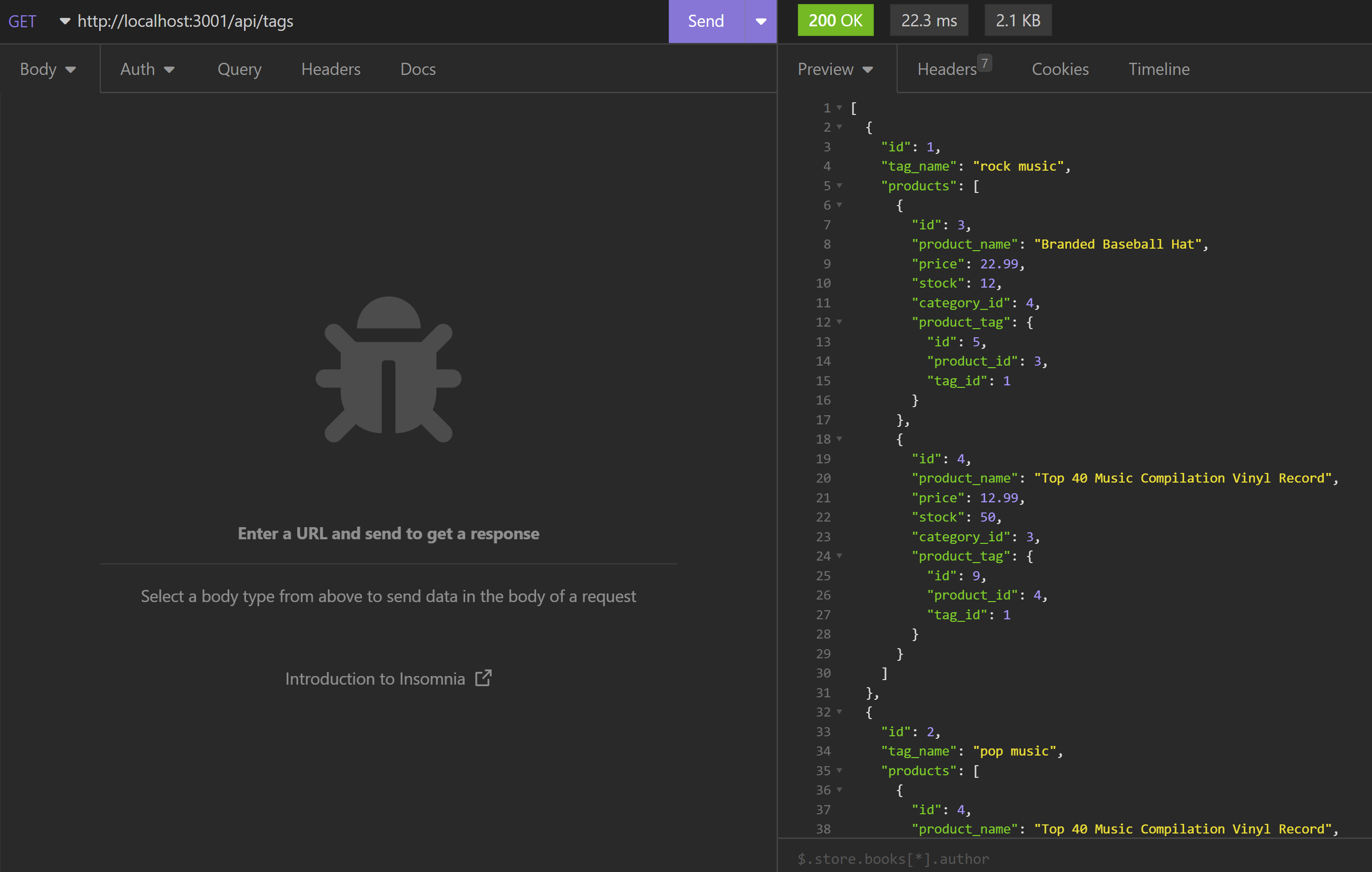The width and height of the screenshot is (1372, 872).
Task: Select the Query tab
Action: (x=239, y=69)
